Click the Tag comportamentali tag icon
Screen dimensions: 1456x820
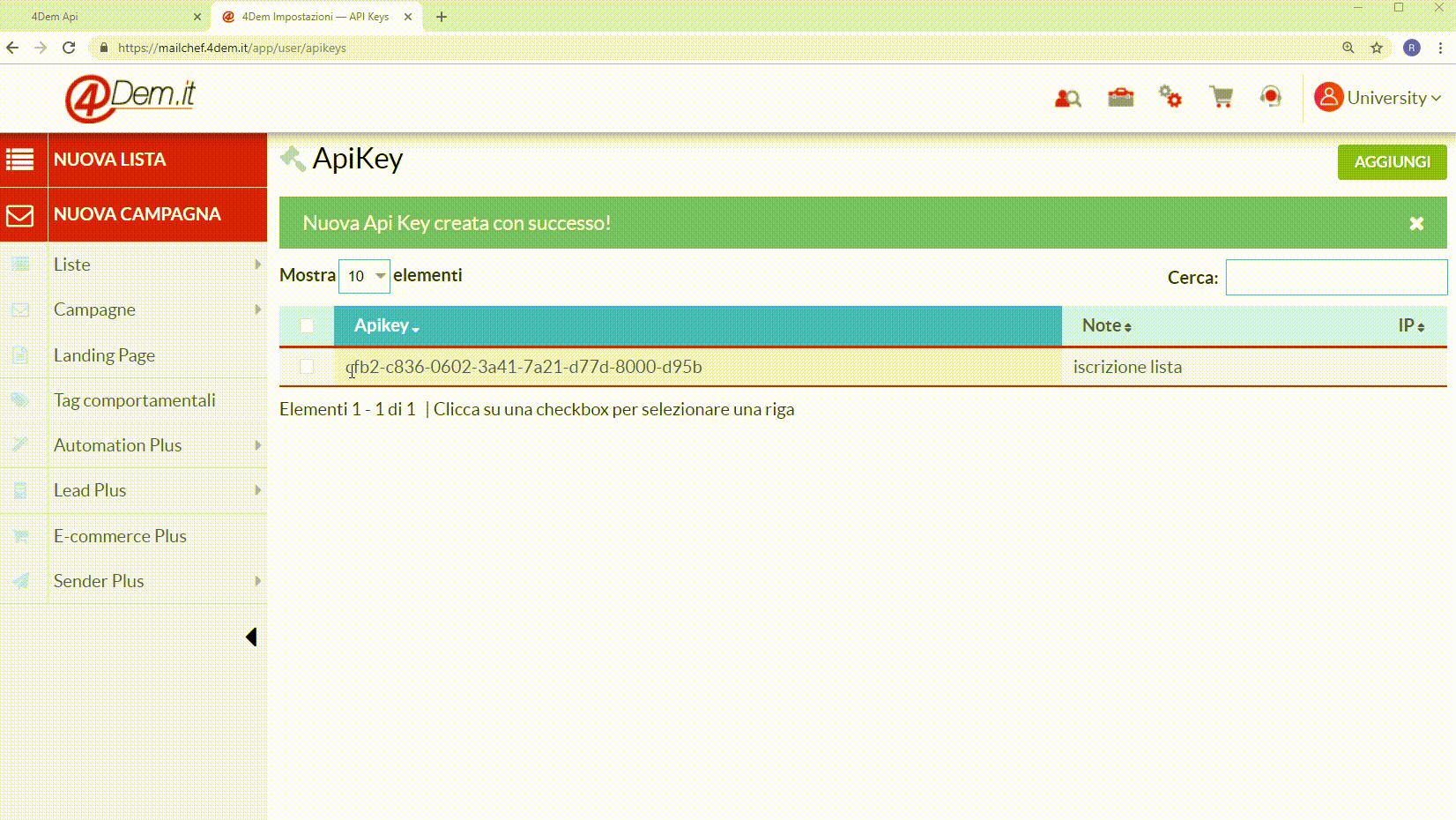click(x=20, y=400)
